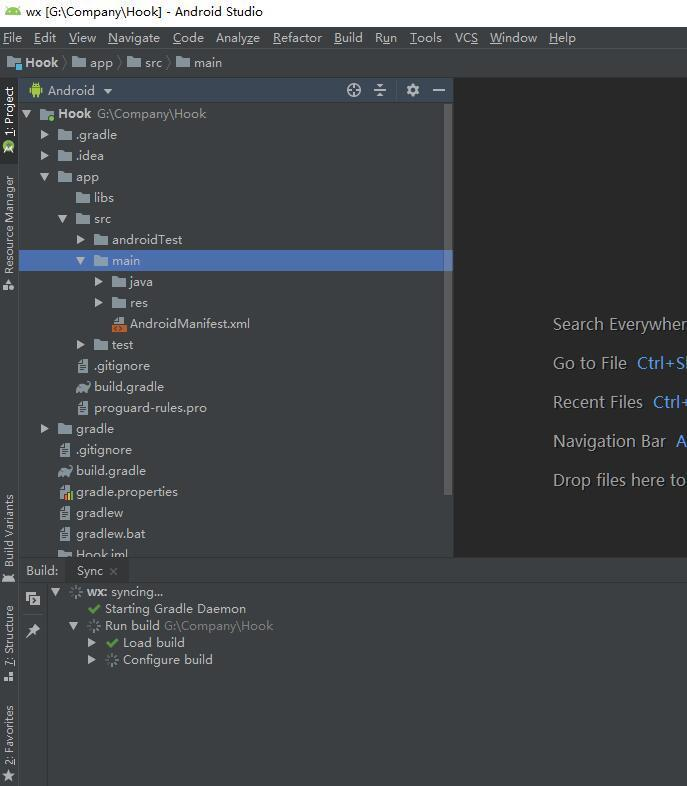The image size is (687, 786).
Task: Collapse the src folder
Action: click(63, 219)
